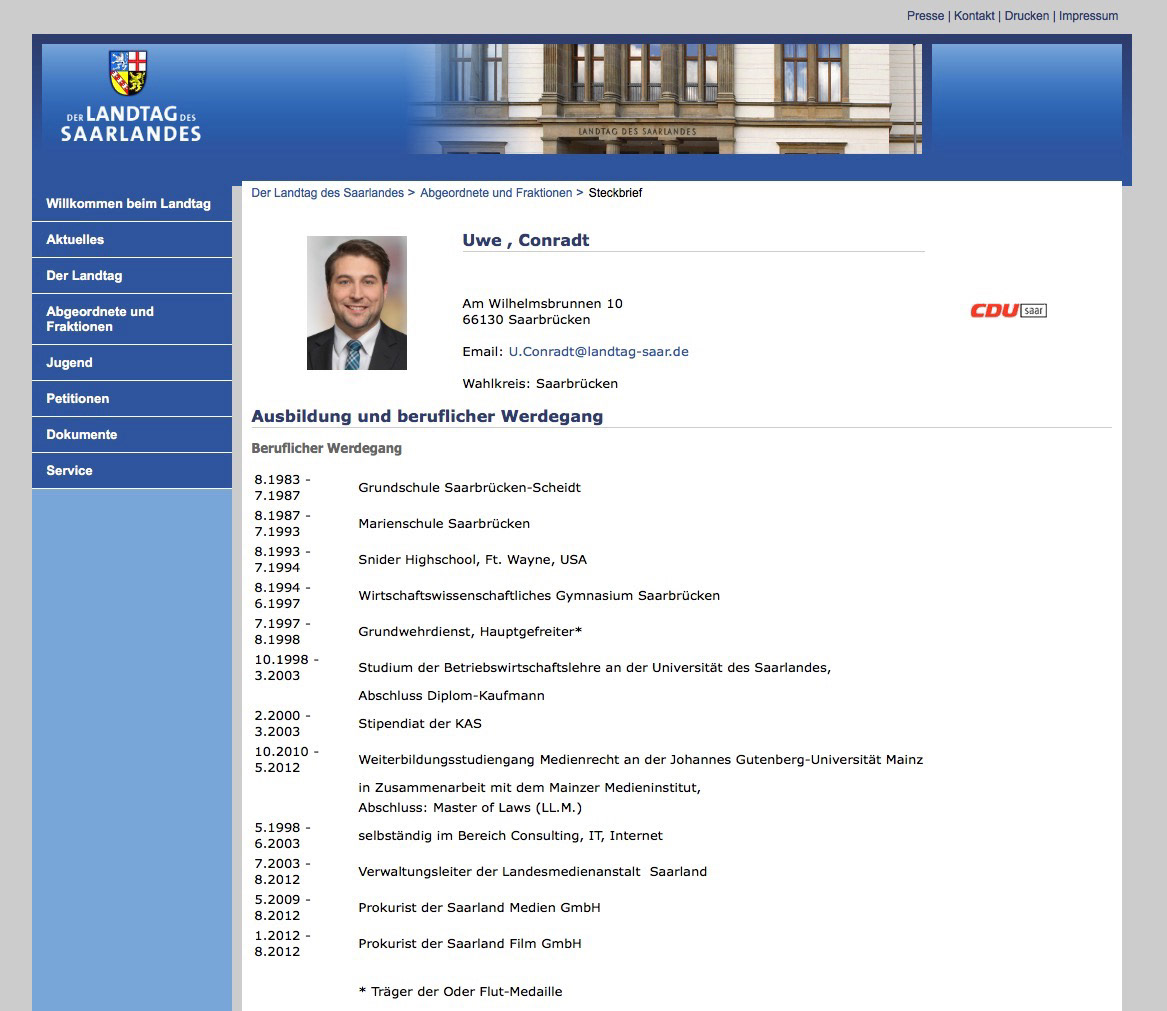Viewport: 1167px width, 1011px height.
Task: Select Der Landtag sidebar item
Action: pyautogui.click(x=84, y=276)
